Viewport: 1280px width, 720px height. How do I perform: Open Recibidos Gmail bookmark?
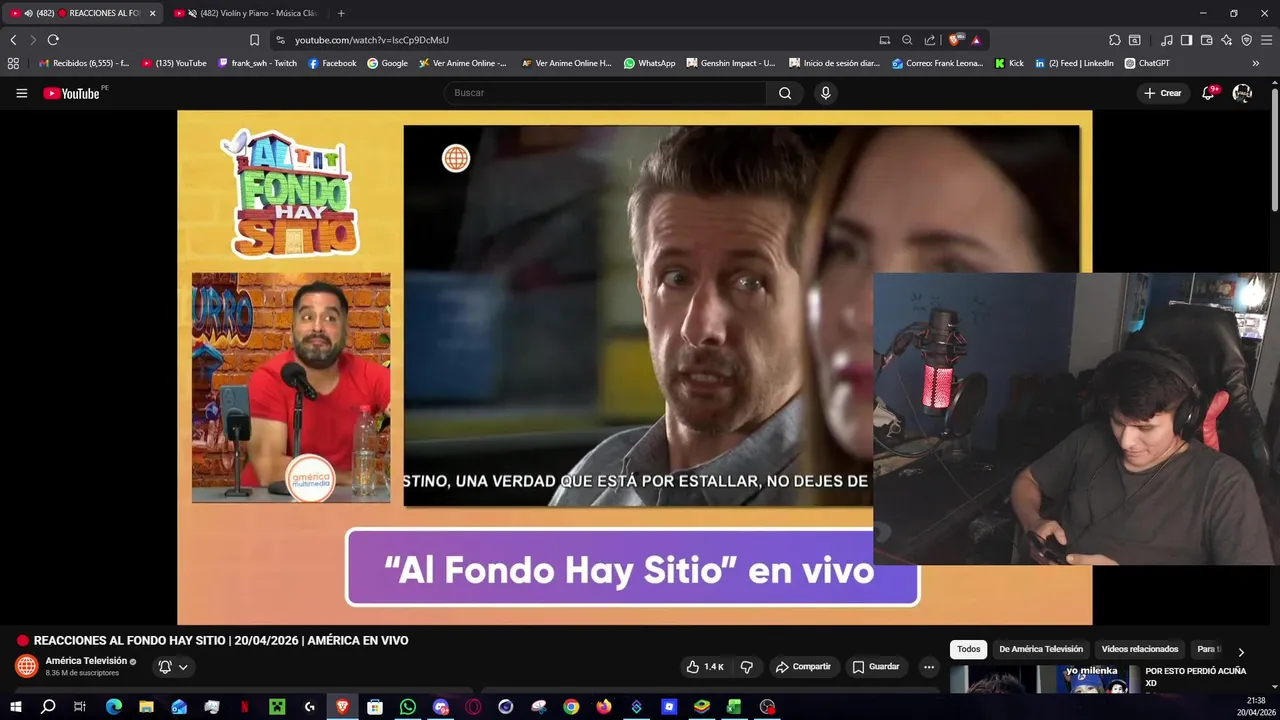(x=84, y=63)
